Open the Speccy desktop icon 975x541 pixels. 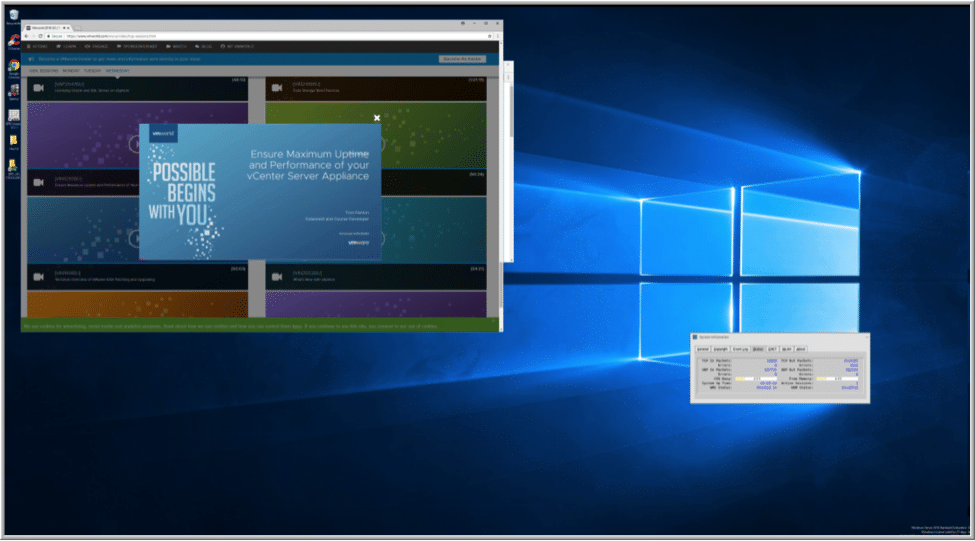point(14,93)
